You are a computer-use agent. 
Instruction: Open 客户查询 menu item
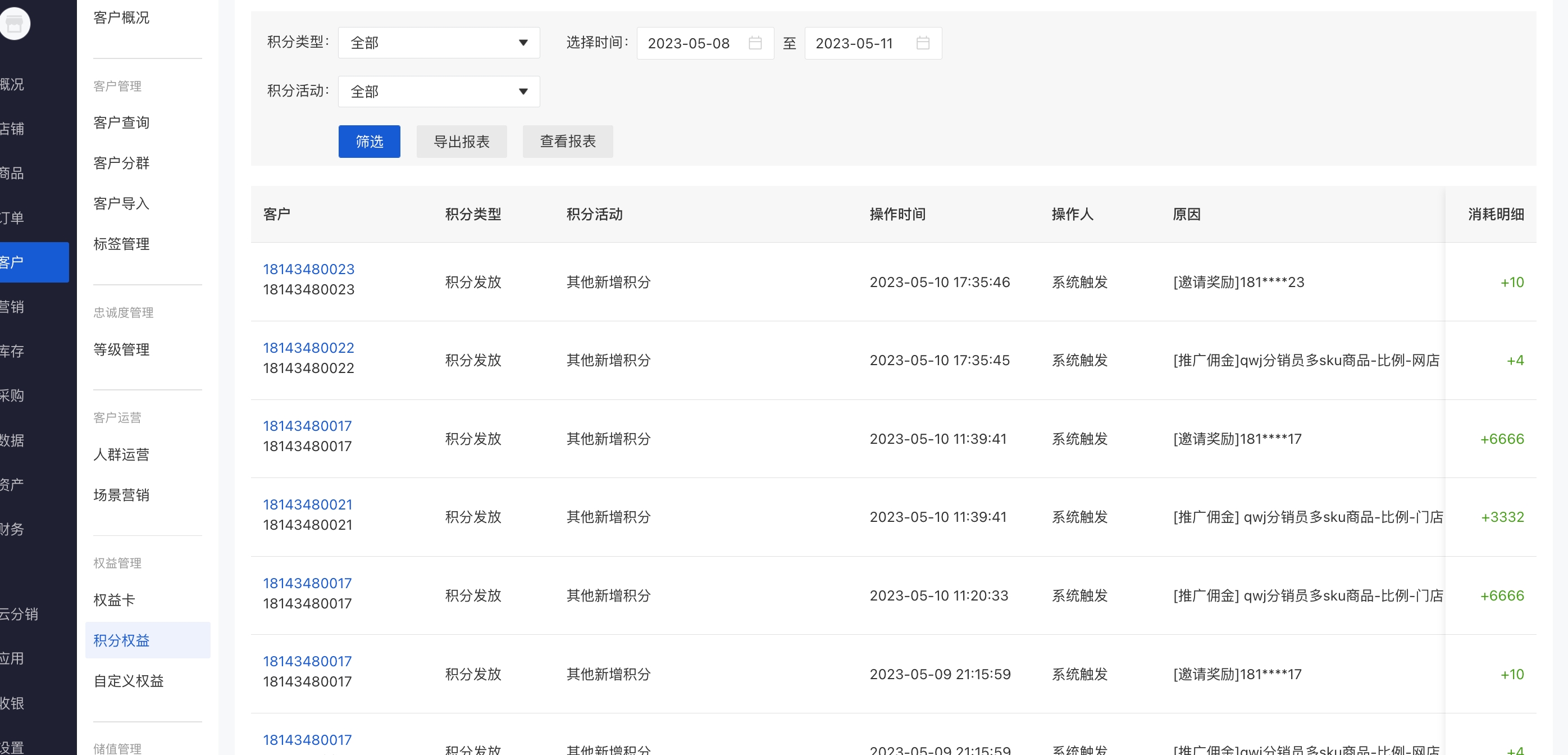tap(121, 122)
